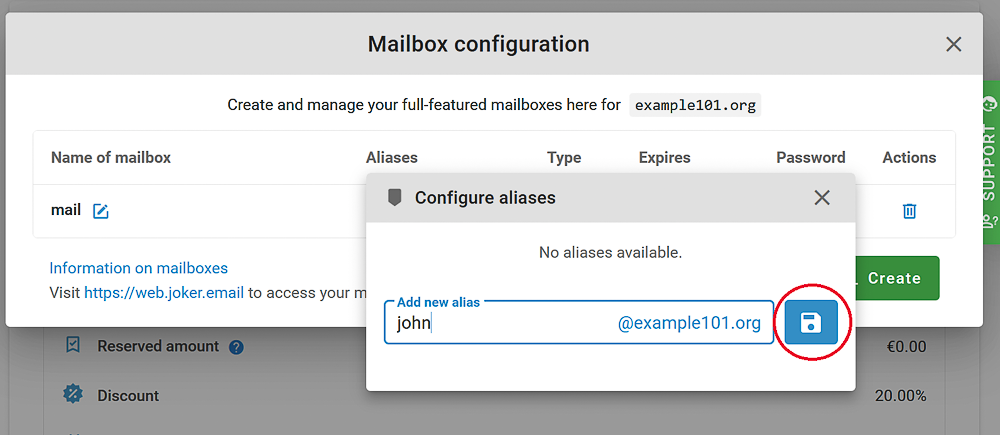The width and height of the screenshot is (1000, 435).
Task: Click the example101.org domain label
Action: click(695, 105)
